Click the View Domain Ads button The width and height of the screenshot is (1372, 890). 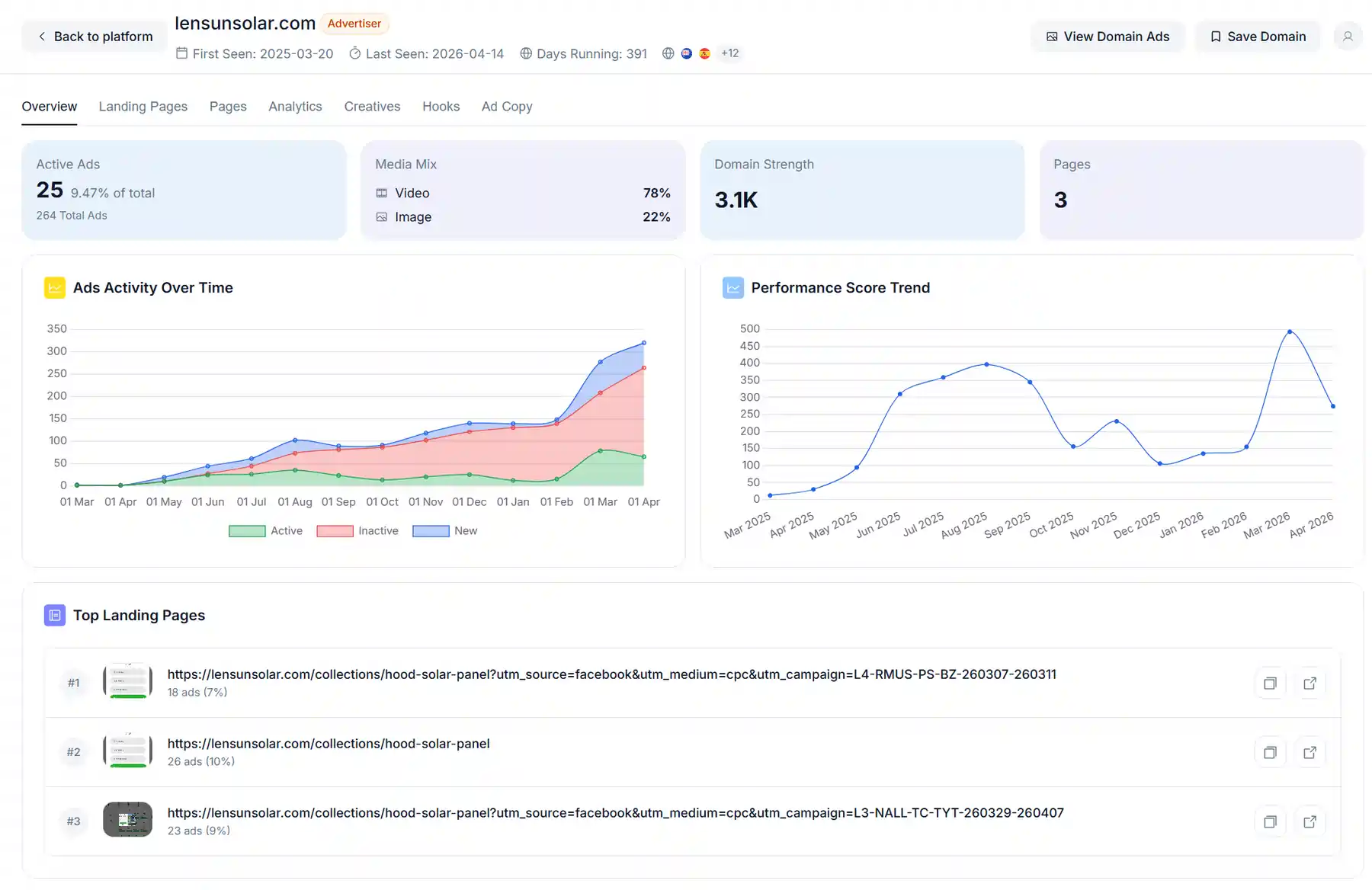pyautogui.click(x=1108, y=36)
